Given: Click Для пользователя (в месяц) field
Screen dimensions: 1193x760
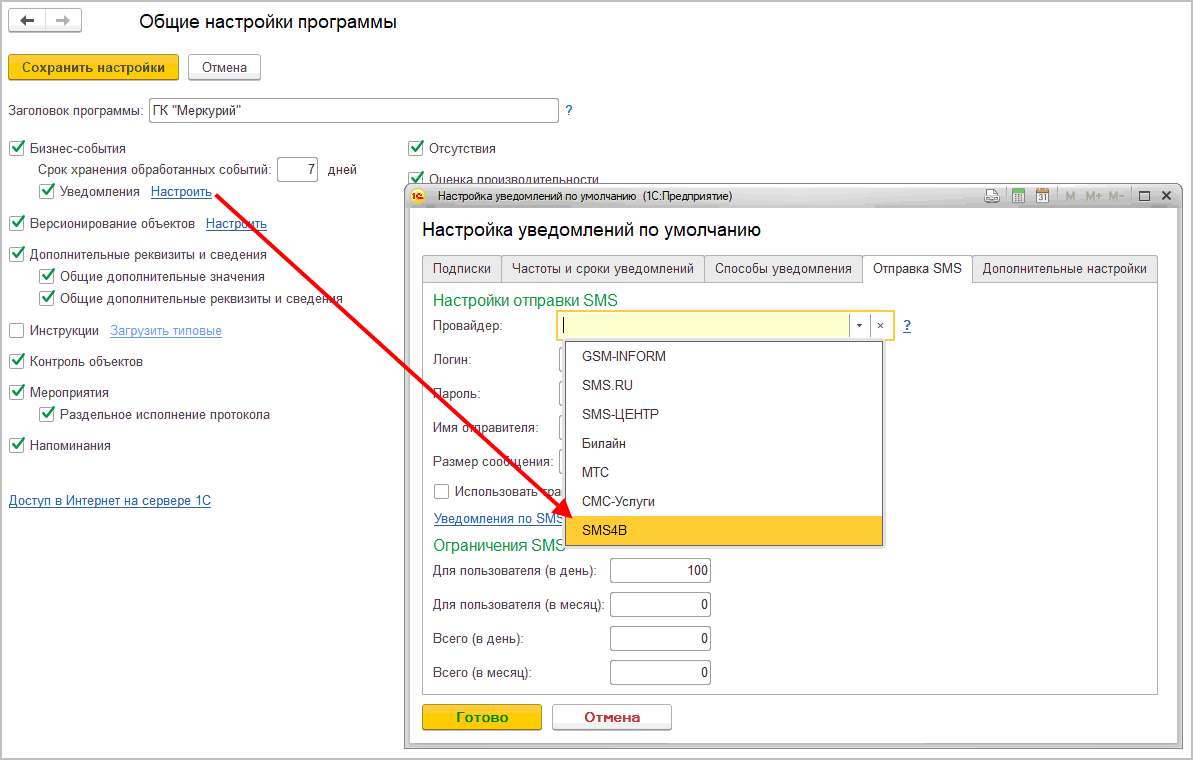Looking at the screenshot, I should [660, 605].
